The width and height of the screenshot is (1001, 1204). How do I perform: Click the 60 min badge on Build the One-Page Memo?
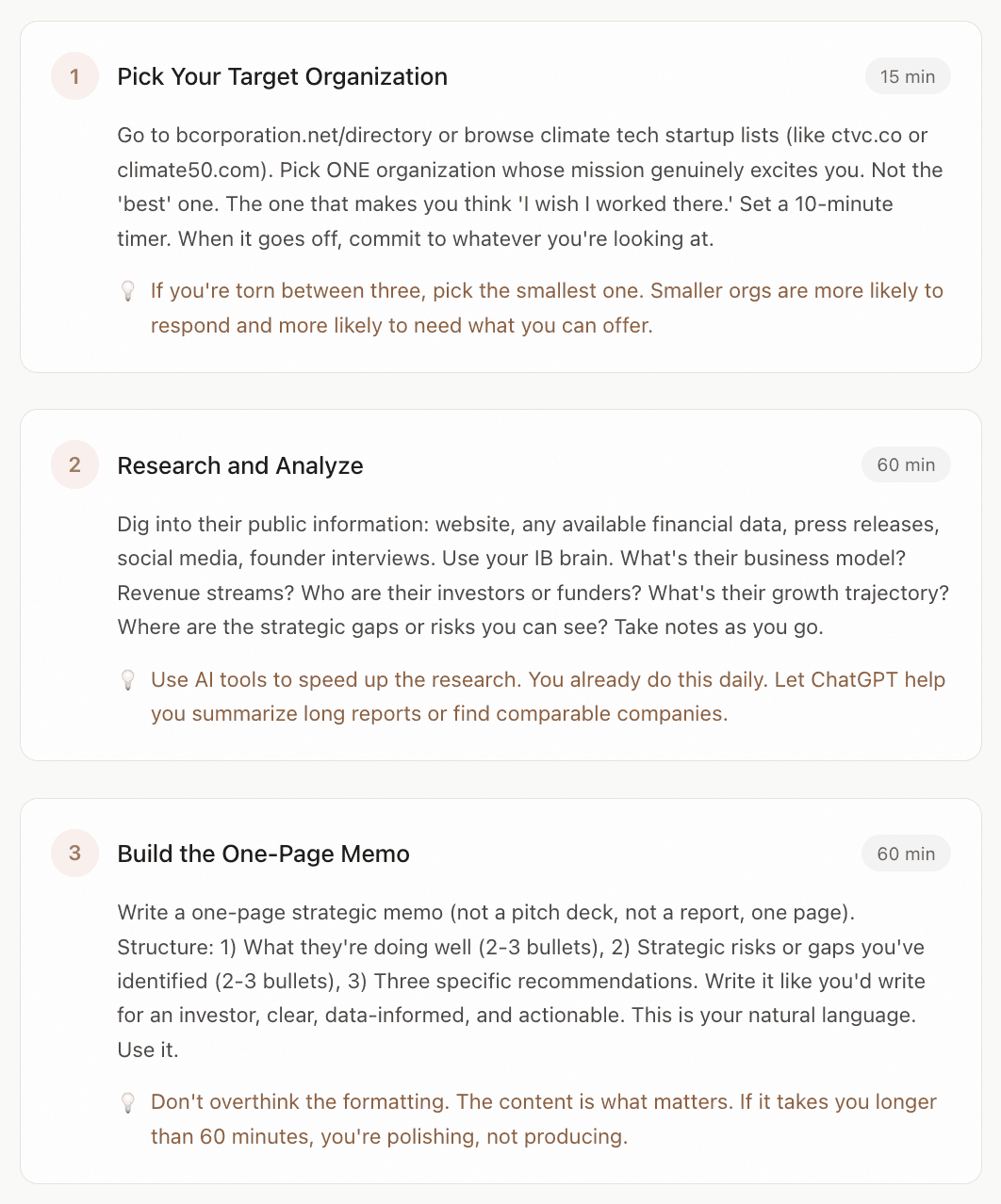[905, 854]
